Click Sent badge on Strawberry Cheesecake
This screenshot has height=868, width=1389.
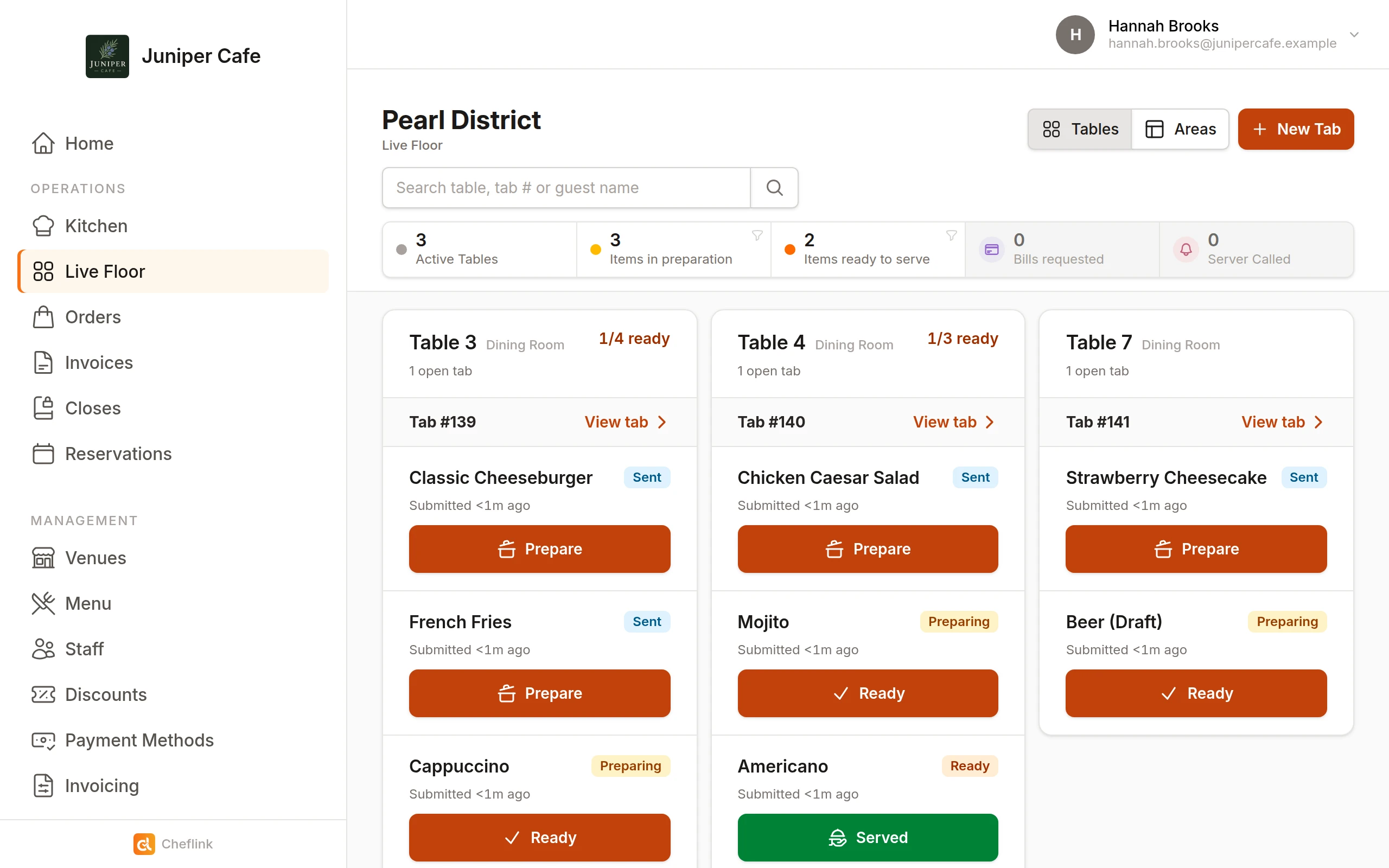click(x=1303, y=477)
